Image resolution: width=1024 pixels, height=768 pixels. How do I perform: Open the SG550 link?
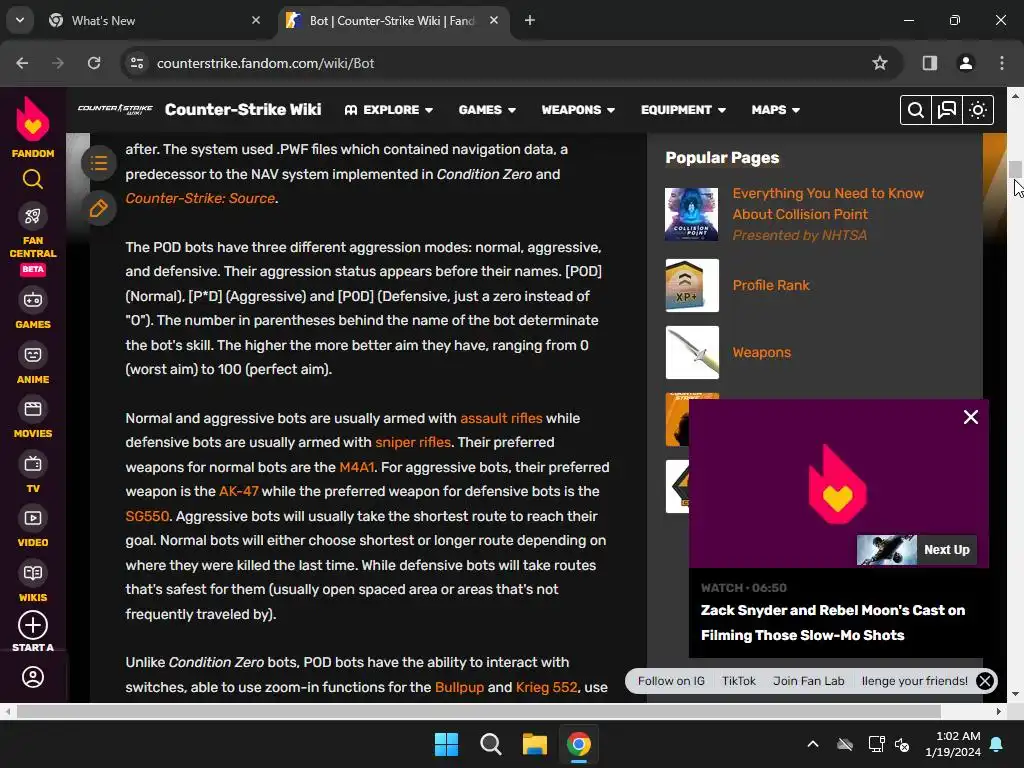tap(147, 516)
